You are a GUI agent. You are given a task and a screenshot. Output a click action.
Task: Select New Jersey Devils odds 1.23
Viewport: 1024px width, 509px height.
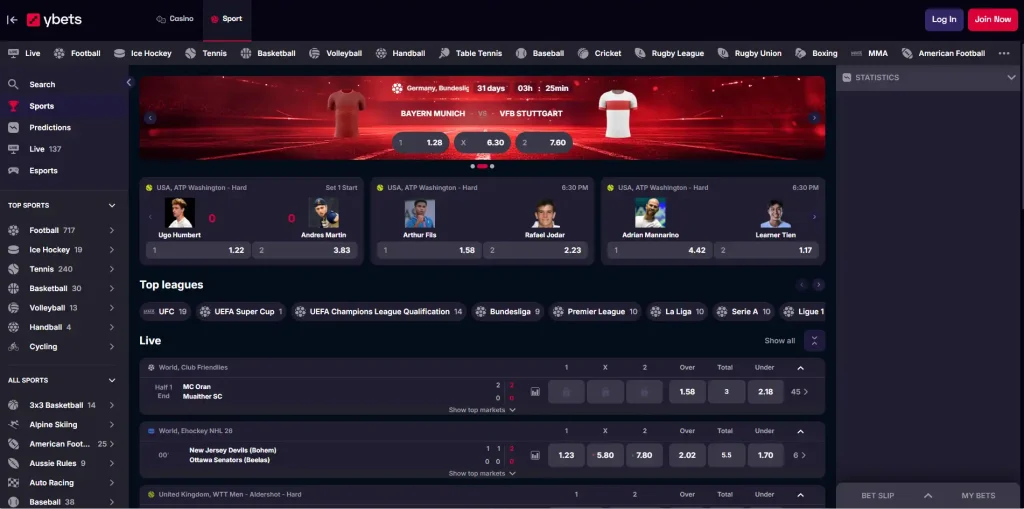(x=566, y=455)
